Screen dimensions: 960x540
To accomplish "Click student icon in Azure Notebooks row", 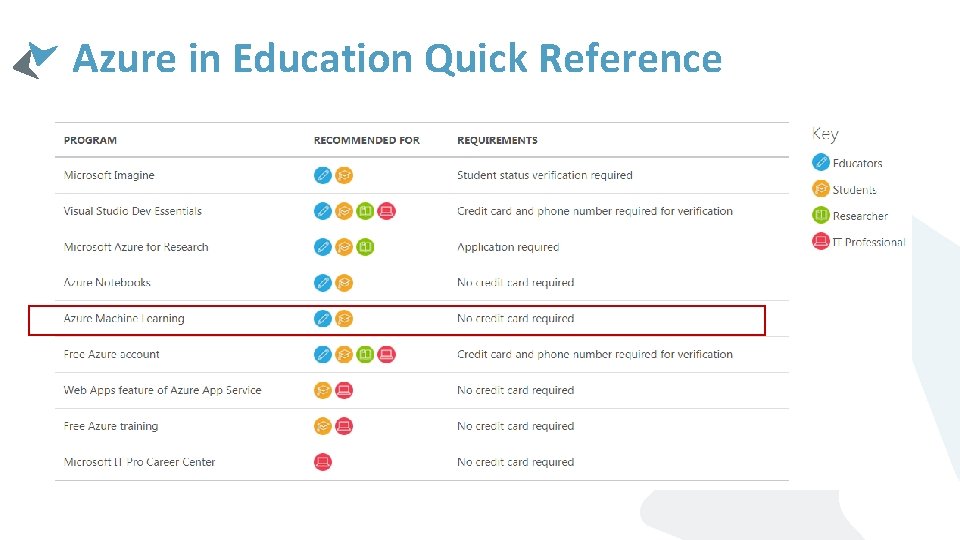I will pos(344,283).
